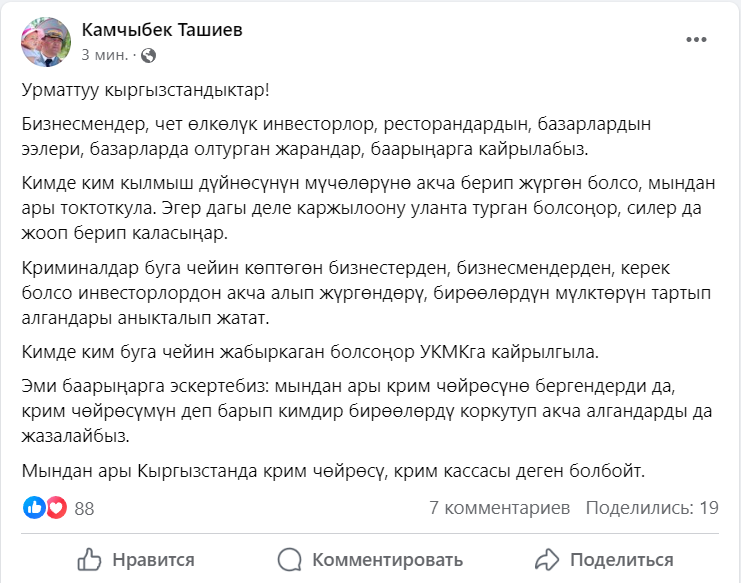The height and width of the screenshot is (583, 741).
Task: Open the three-dots post options menu
Action: [x=696, y=40]
